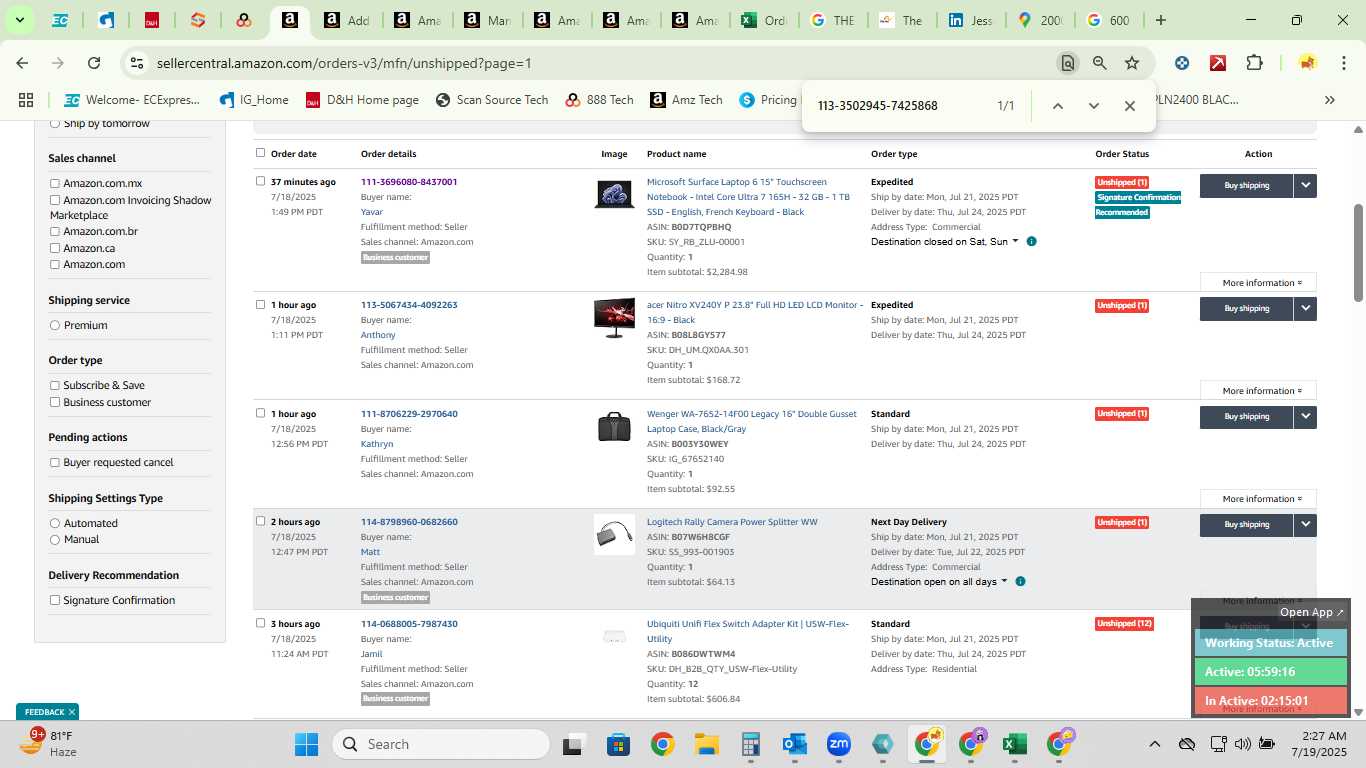Image resolution: width=1366 pixels, height=768 pixels.
Task: Expand Buy shipping dropdown for Microsoft Surface order
Action: 1305,185
